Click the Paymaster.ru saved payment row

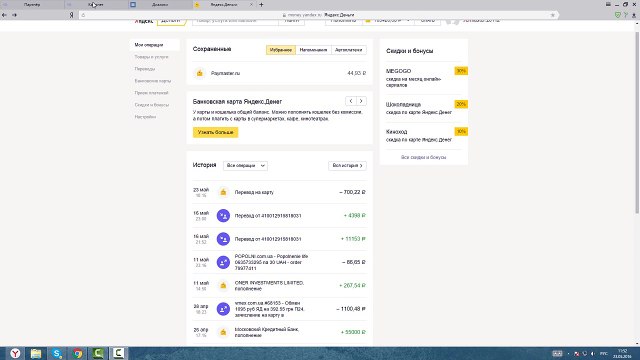click(280, 73)
